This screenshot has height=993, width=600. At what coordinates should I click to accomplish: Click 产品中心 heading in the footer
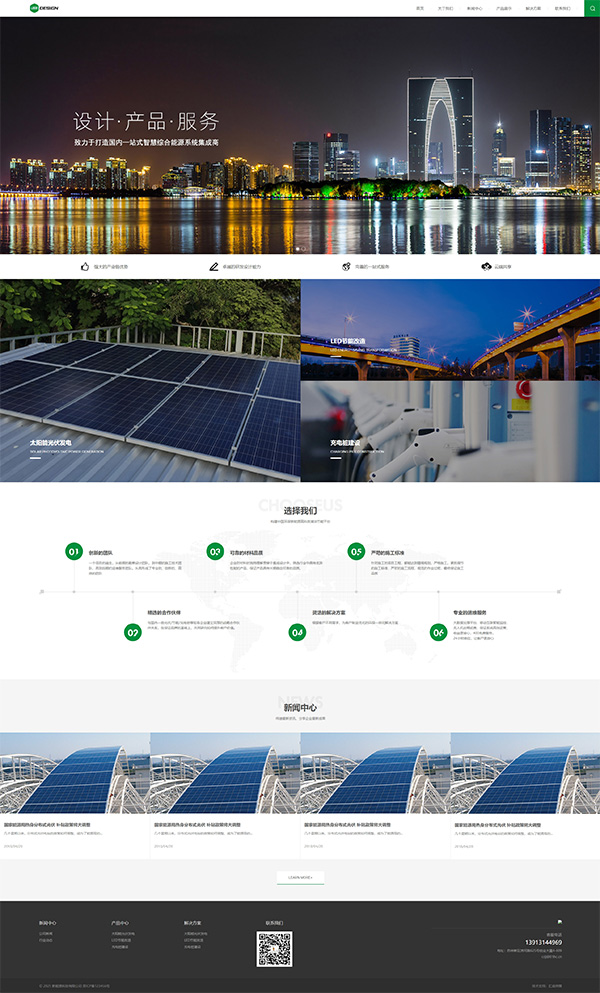[120, 923]
